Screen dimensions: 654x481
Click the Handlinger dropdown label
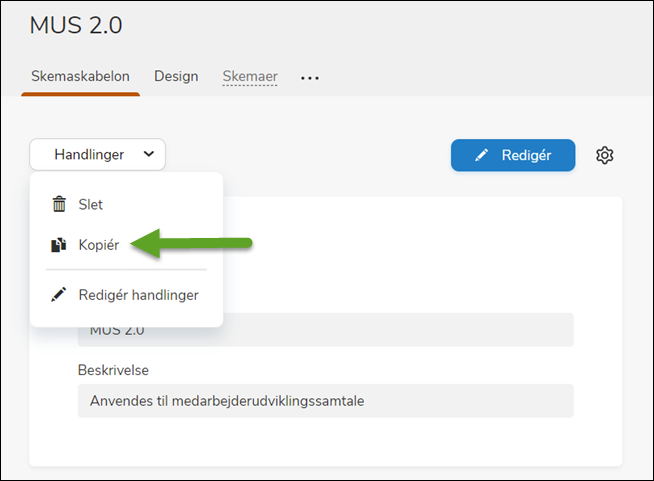click(89, 155)
